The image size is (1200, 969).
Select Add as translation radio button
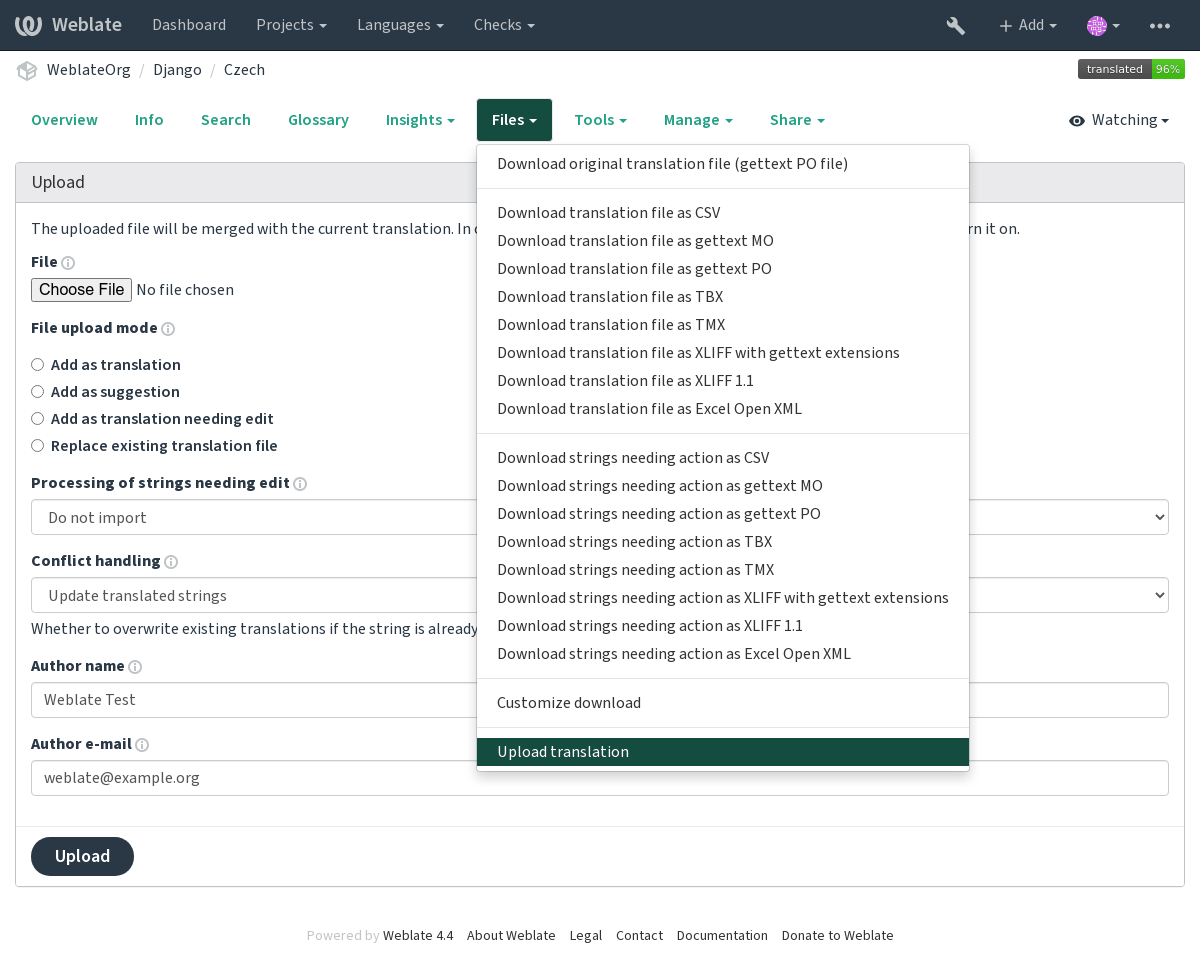tap(38, 365)
